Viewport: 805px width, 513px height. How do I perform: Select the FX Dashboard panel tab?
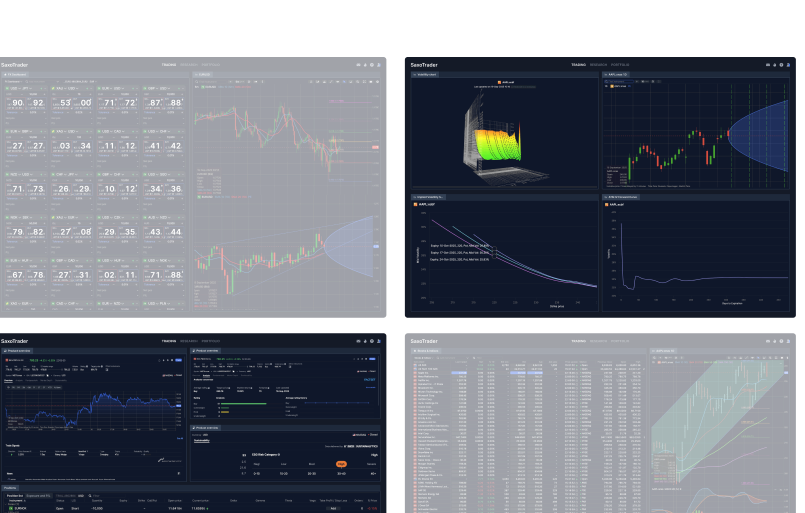(x=15, y=74)
